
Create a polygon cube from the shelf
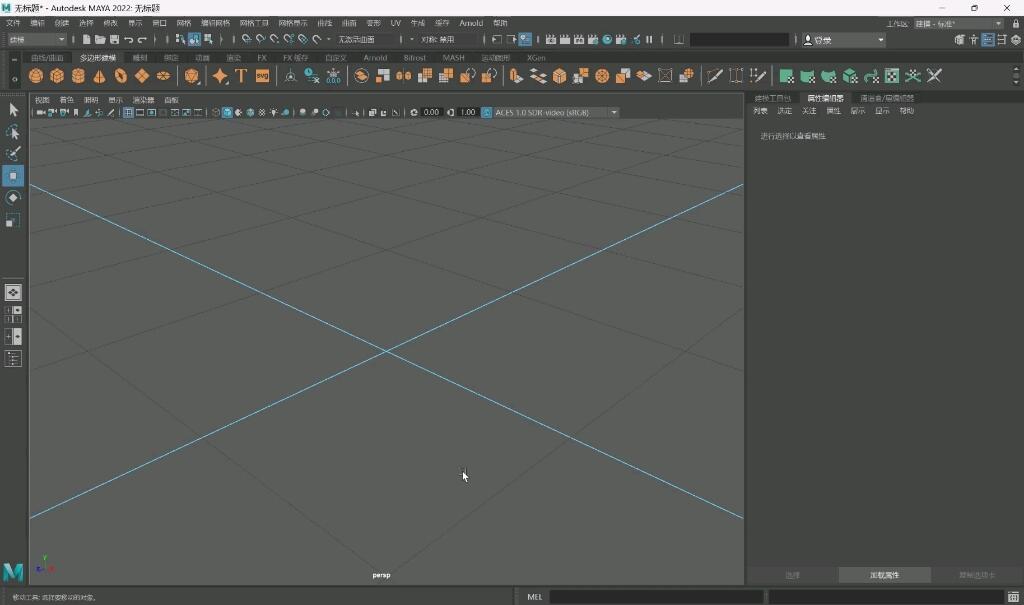tap(57, 76)
